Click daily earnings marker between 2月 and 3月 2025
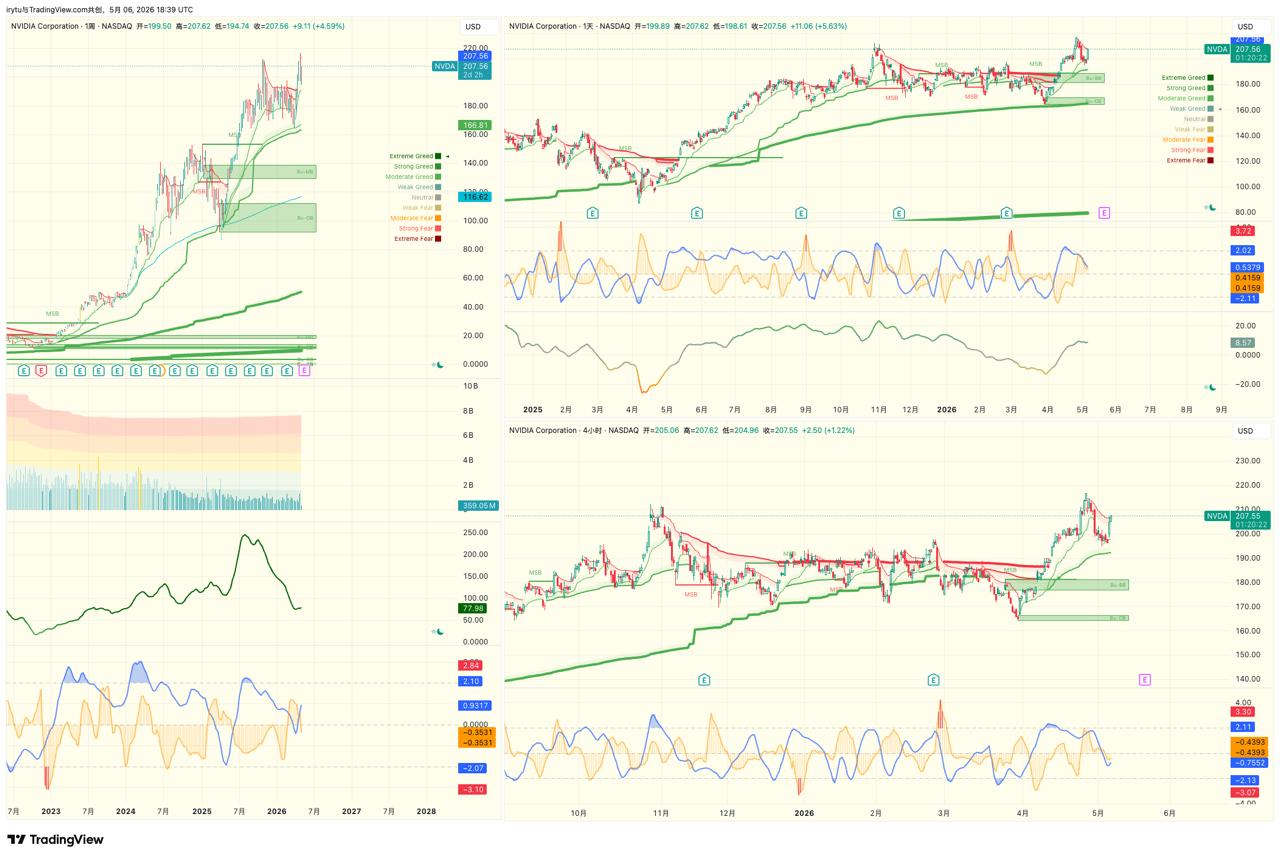The width and height of the screenshot is (1280, 858). [x=593, y=212]
